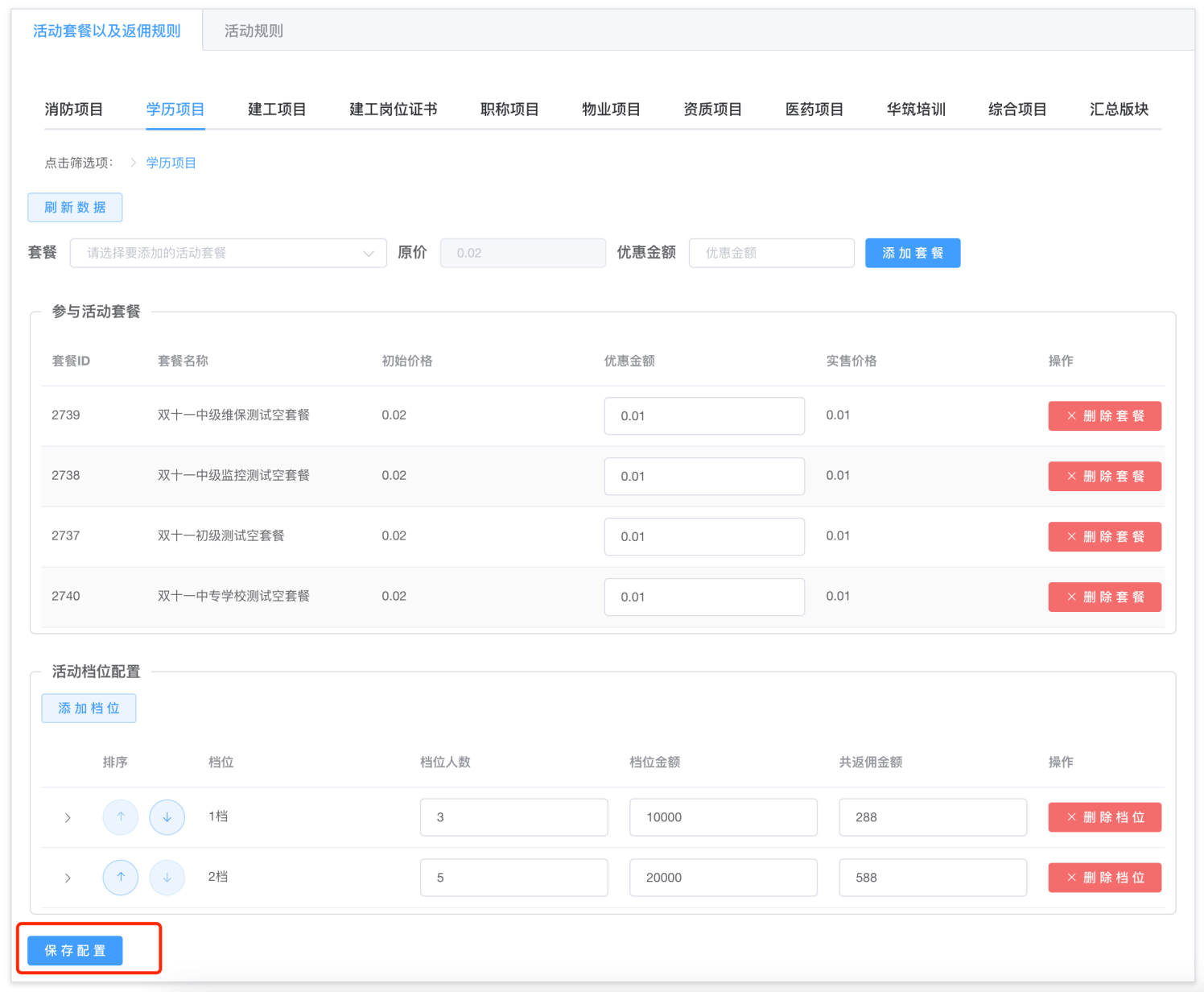The image size is (1204, 992).
Task: Delete package 2738 via 删除套餐
Action: [x=1104, y=477]
